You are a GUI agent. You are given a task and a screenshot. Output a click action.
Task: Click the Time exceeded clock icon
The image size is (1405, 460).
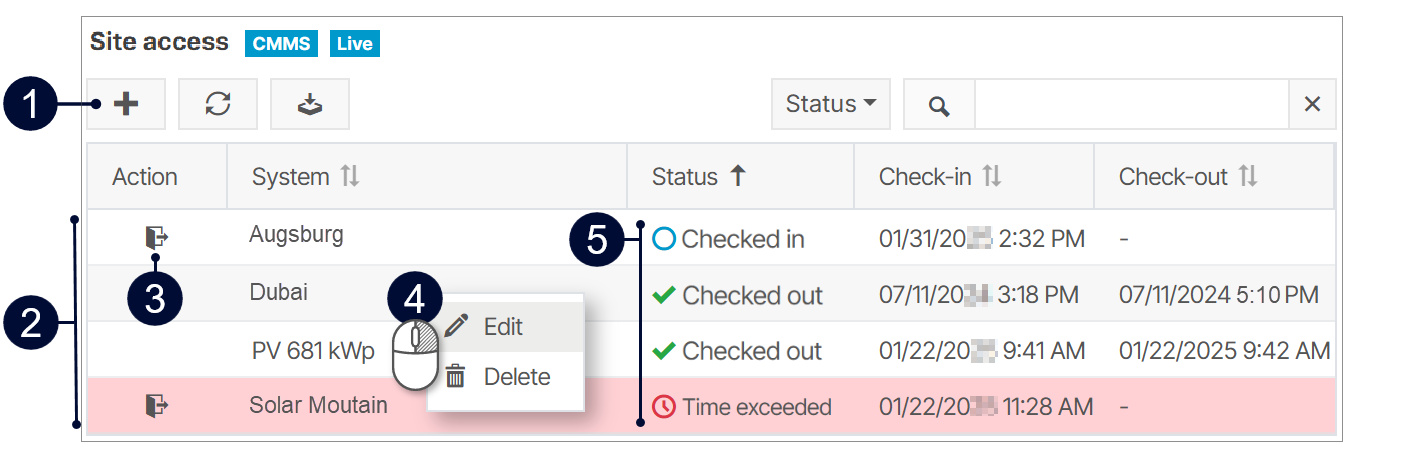coord(664,407)
